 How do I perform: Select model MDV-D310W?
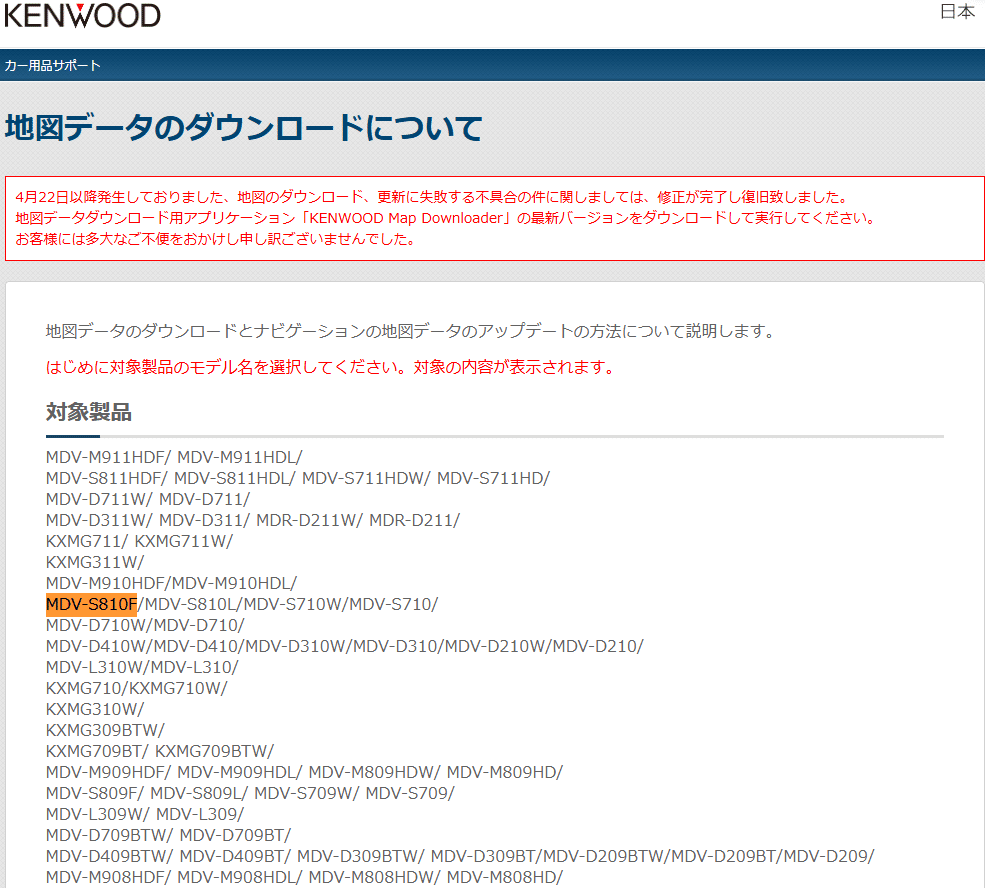tap(295, 646)
